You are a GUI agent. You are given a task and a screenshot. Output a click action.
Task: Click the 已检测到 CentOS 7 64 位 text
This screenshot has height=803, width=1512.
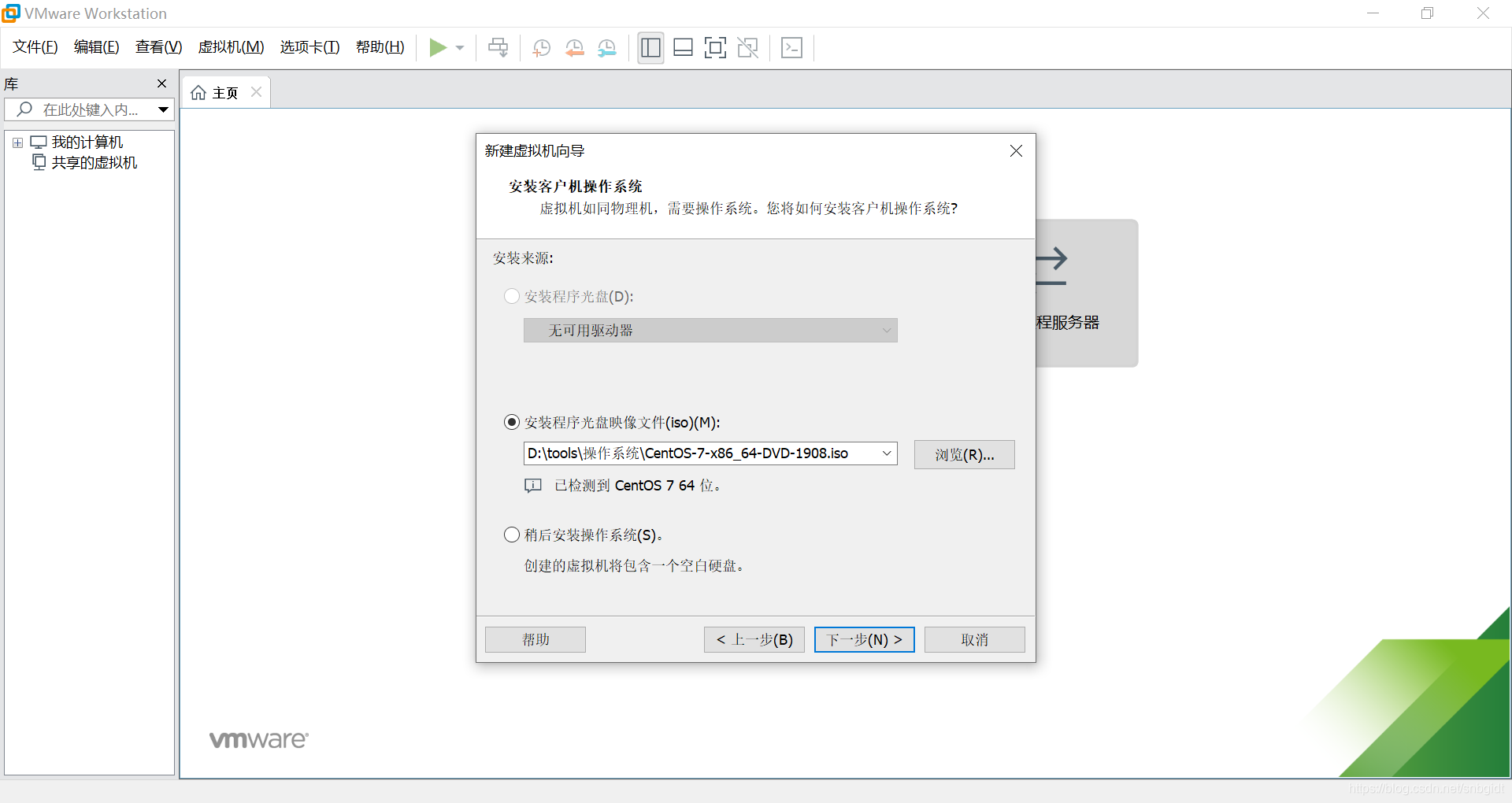(x=638, y=486)
